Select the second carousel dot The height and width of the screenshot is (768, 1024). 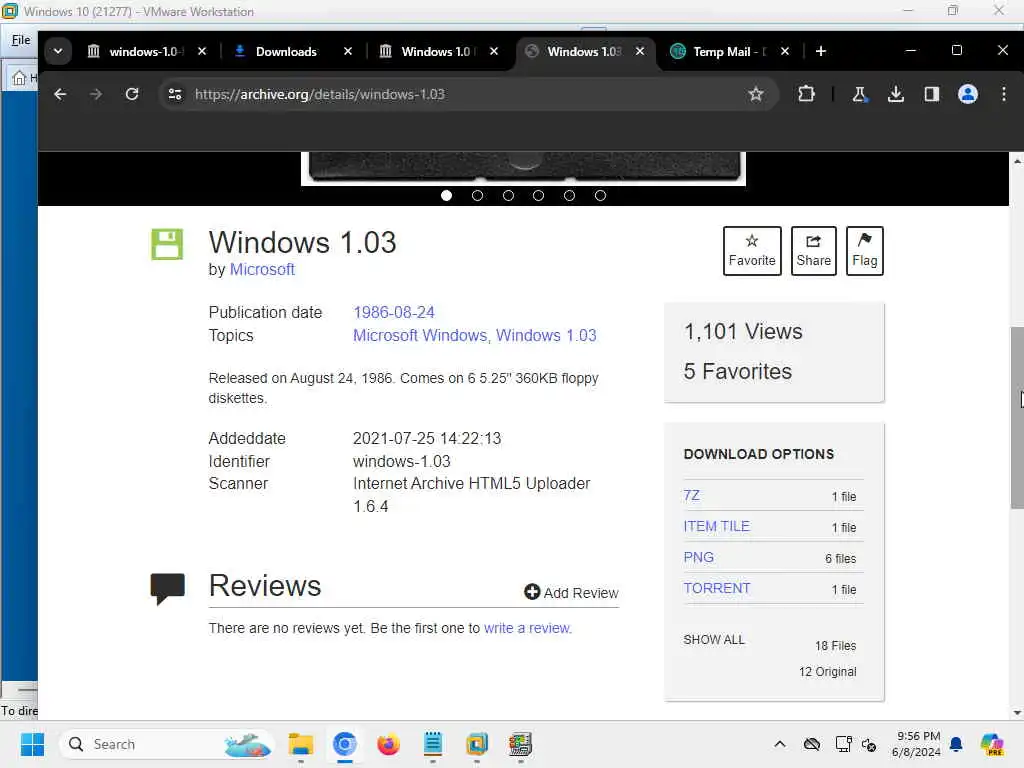click(x=477, y=195)
